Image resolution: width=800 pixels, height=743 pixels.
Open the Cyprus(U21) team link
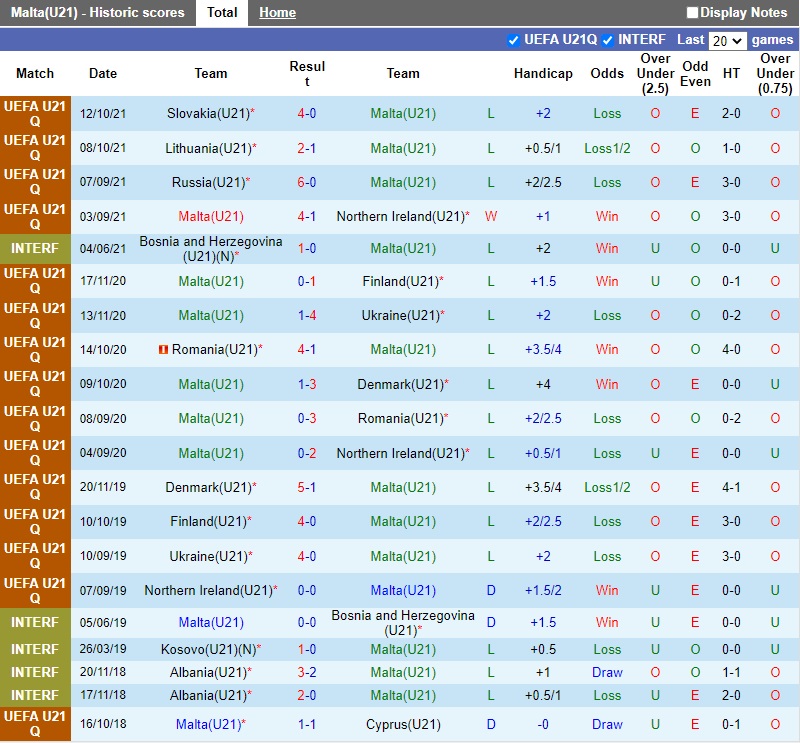coord(403,724)
